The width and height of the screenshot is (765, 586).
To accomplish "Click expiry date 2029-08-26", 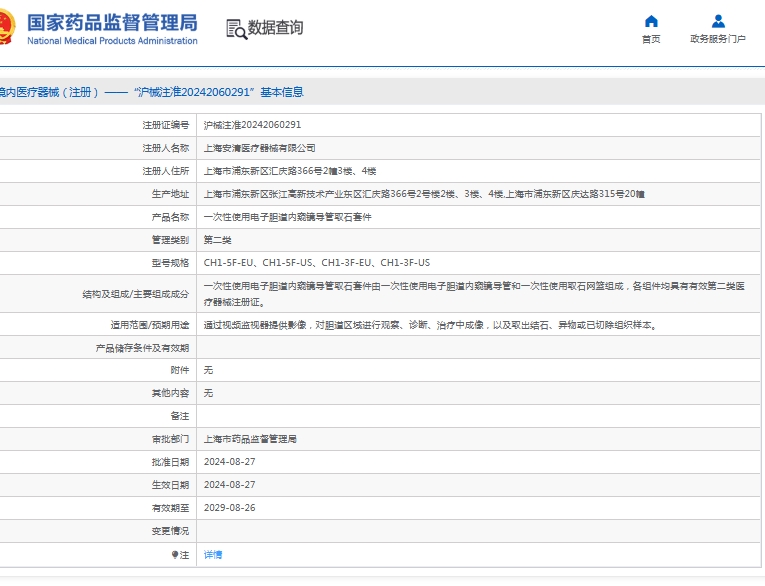I will click(x=229, y=507).
